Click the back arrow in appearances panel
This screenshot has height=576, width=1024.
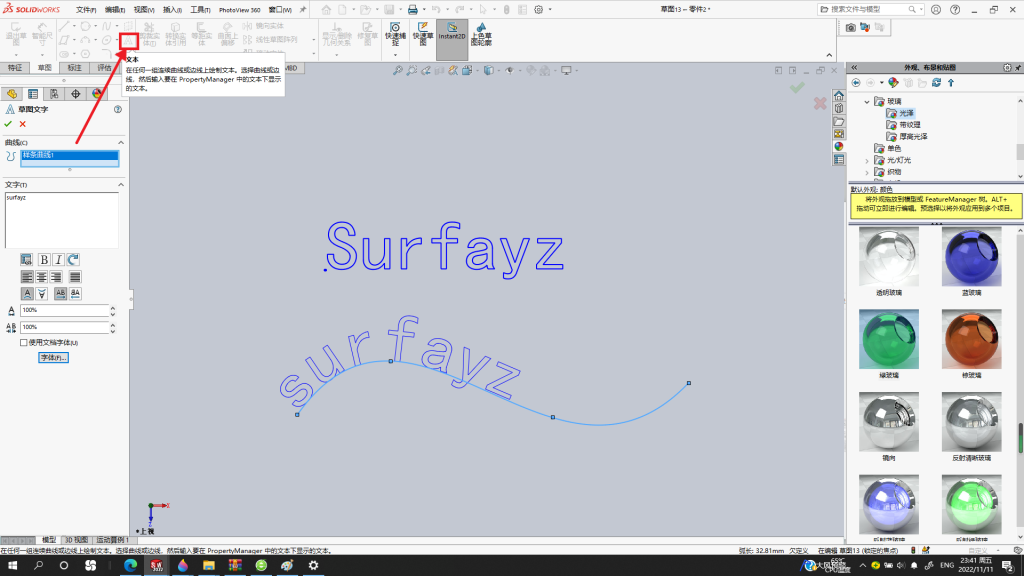pos(856,83)
